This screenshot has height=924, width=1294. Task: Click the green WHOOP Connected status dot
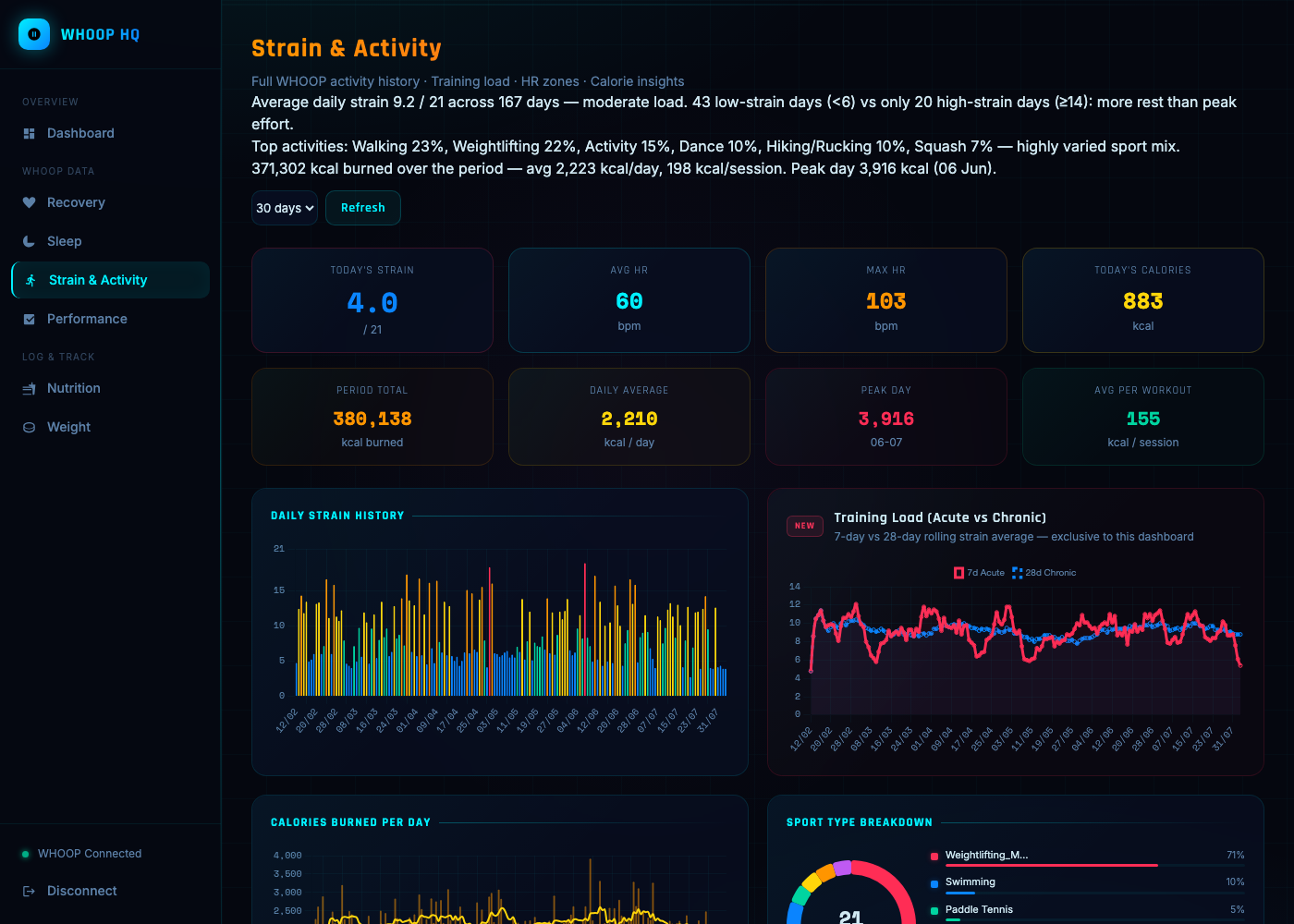click(x=25, y=854)
